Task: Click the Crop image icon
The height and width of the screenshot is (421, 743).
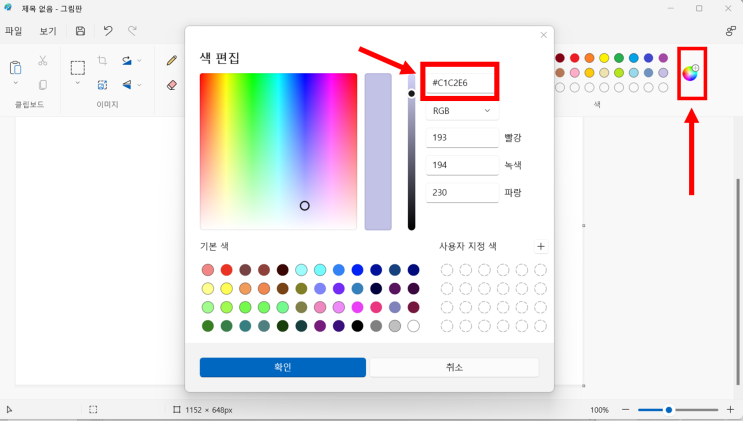Action: click(x=102, y=60)
